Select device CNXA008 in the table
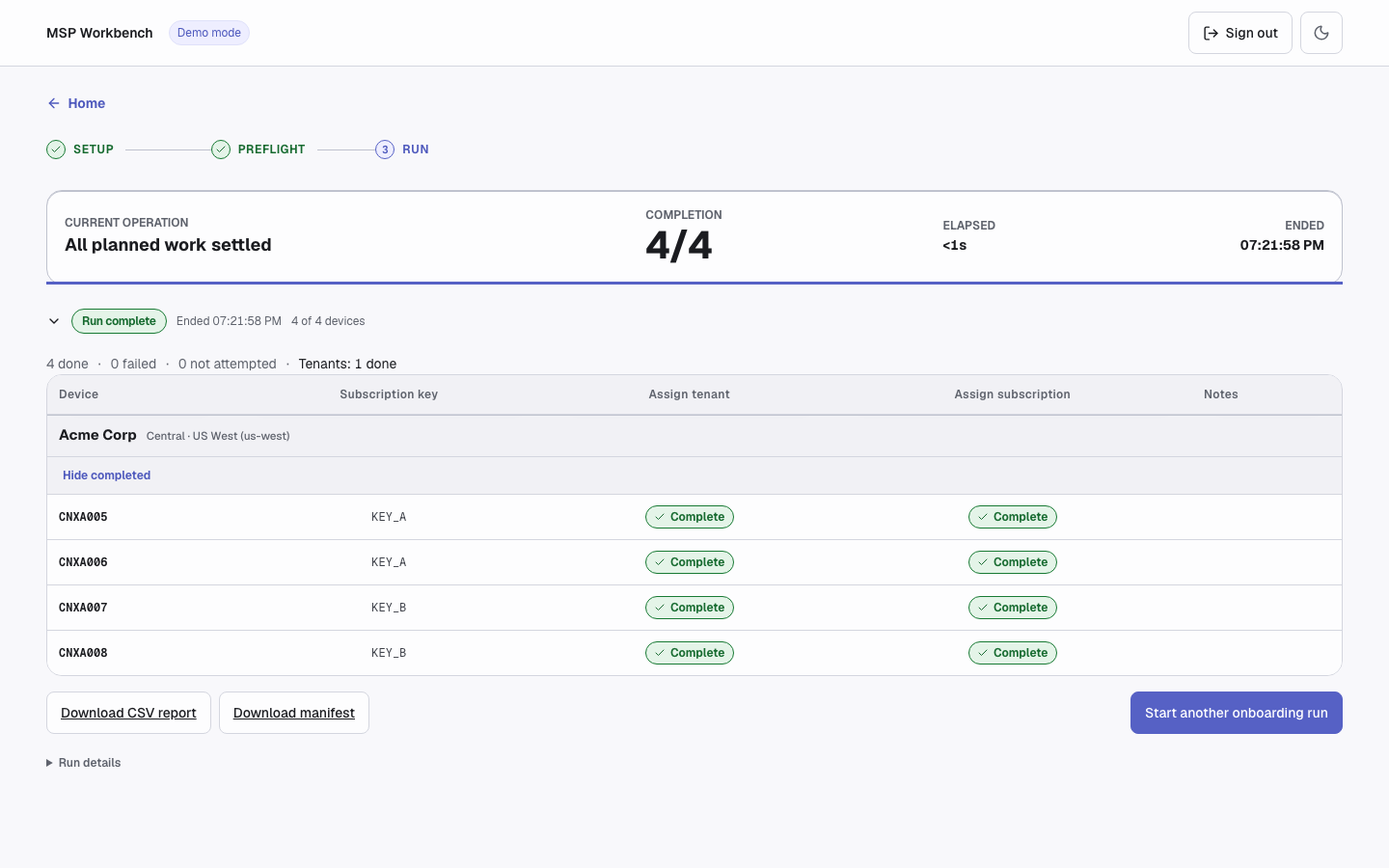1389x868 pixels. click(83, 653)
